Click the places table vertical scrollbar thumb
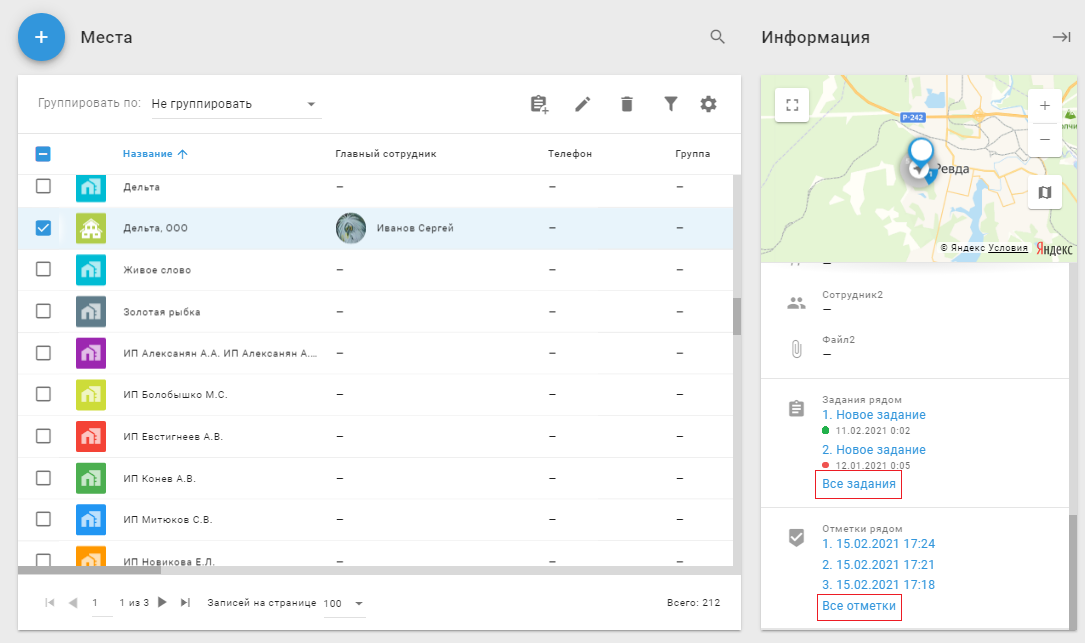The width and height of the screenshot is (1085, 643). [737, 316]
